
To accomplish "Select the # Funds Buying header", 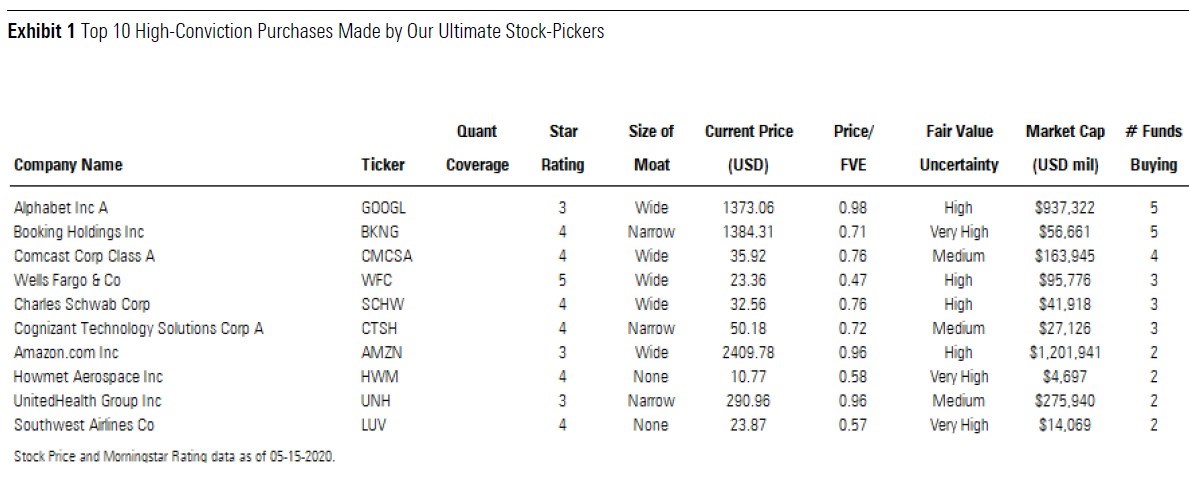I will click(1153, 148).
